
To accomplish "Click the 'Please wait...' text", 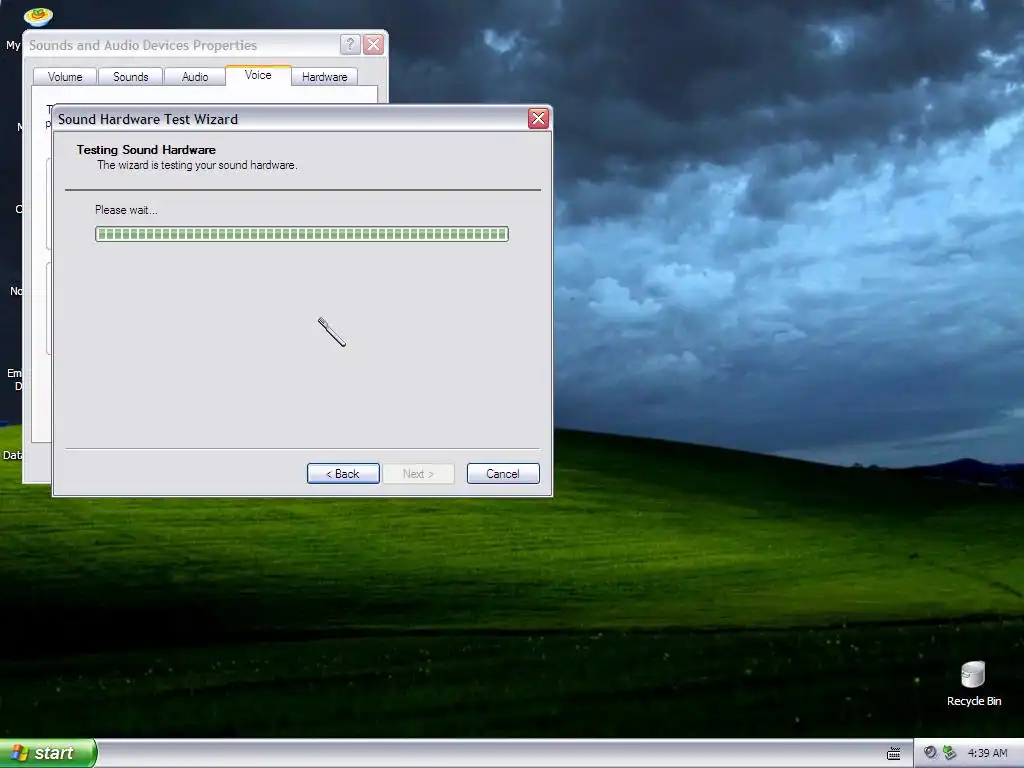I will pos(126,210).
